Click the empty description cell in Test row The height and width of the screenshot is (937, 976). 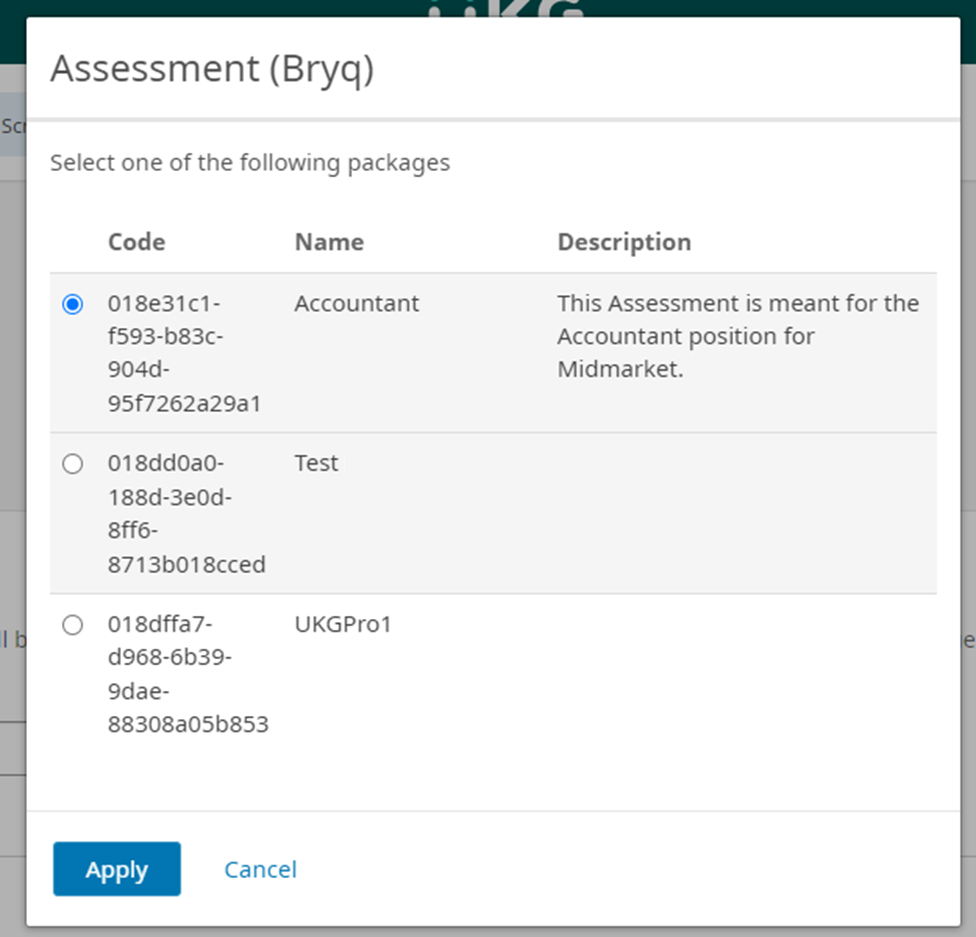point(745,513)
